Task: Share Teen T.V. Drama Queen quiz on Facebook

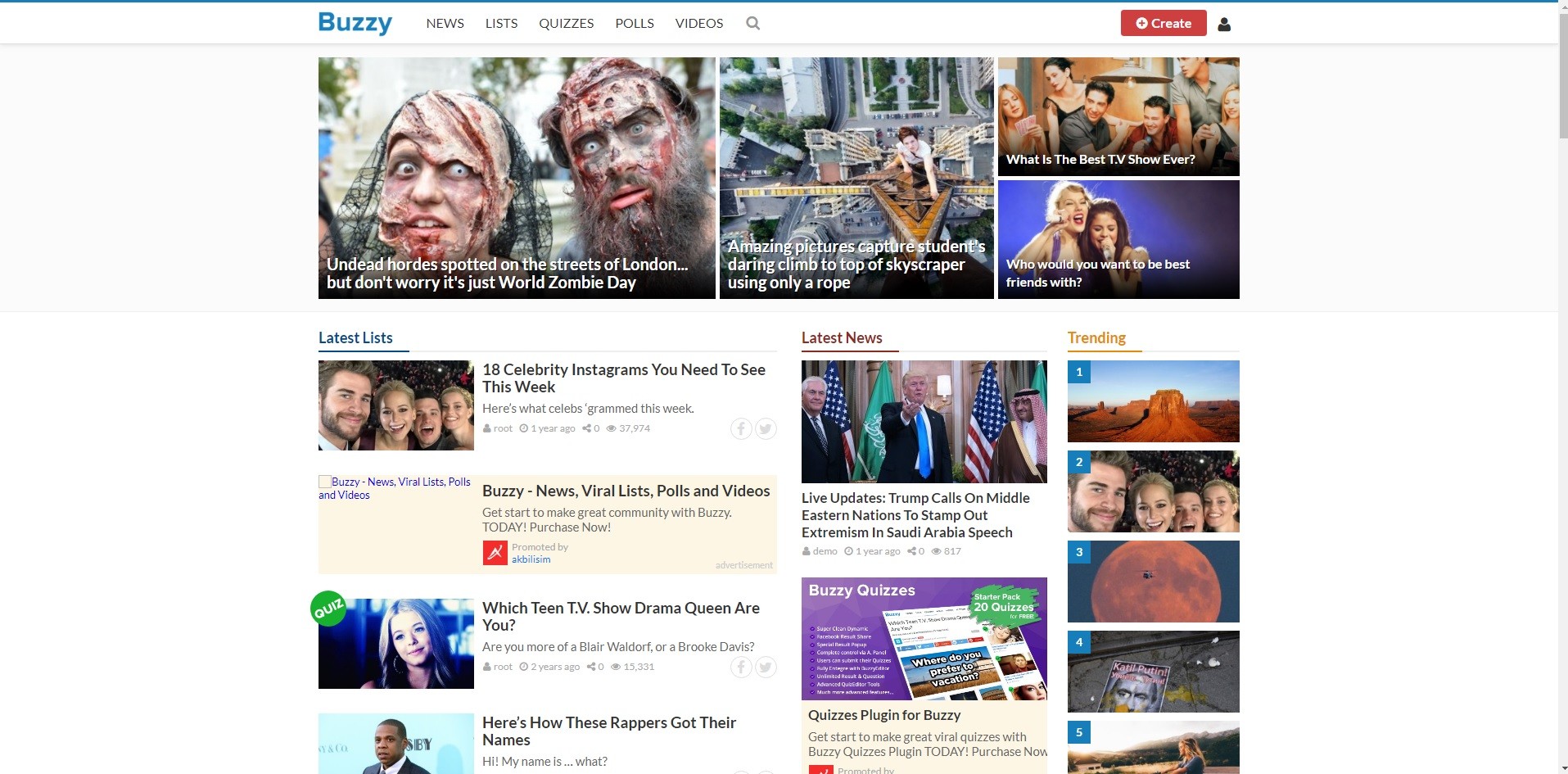Action: (x=741, y=667)
